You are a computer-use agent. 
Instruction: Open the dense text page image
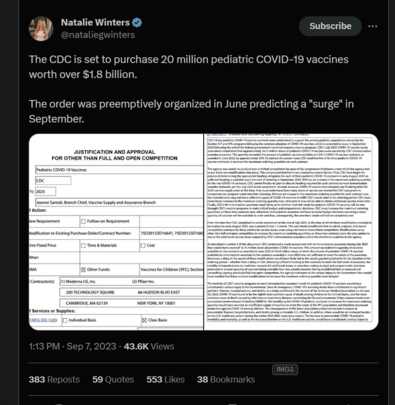tap(291, 232)
